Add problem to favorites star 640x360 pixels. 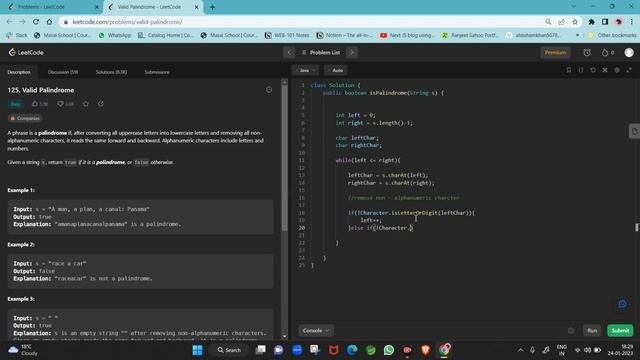click(x=86, y=104)
